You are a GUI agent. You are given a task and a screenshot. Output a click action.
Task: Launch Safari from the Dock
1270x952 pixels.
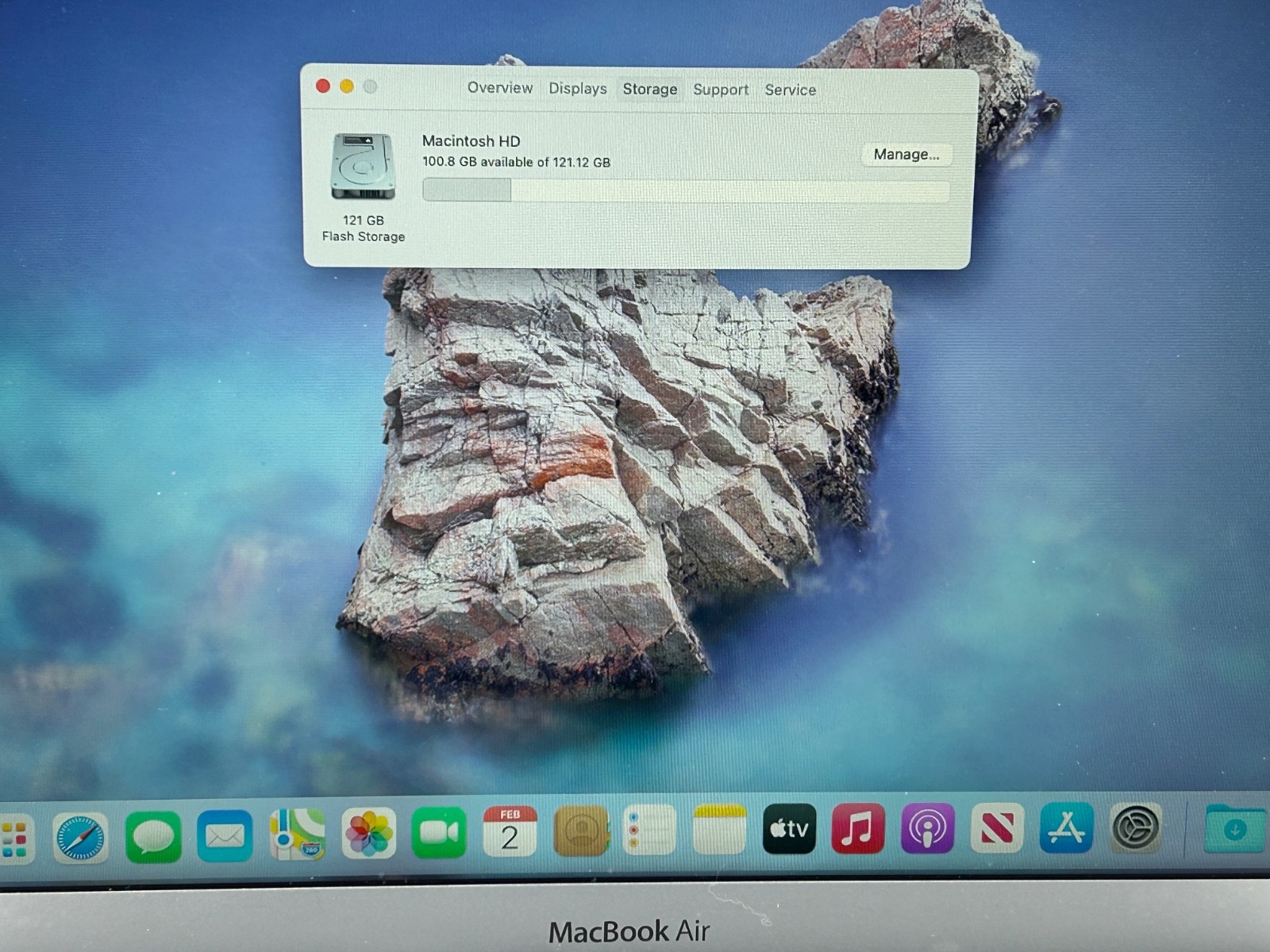(x=79, y=837)
